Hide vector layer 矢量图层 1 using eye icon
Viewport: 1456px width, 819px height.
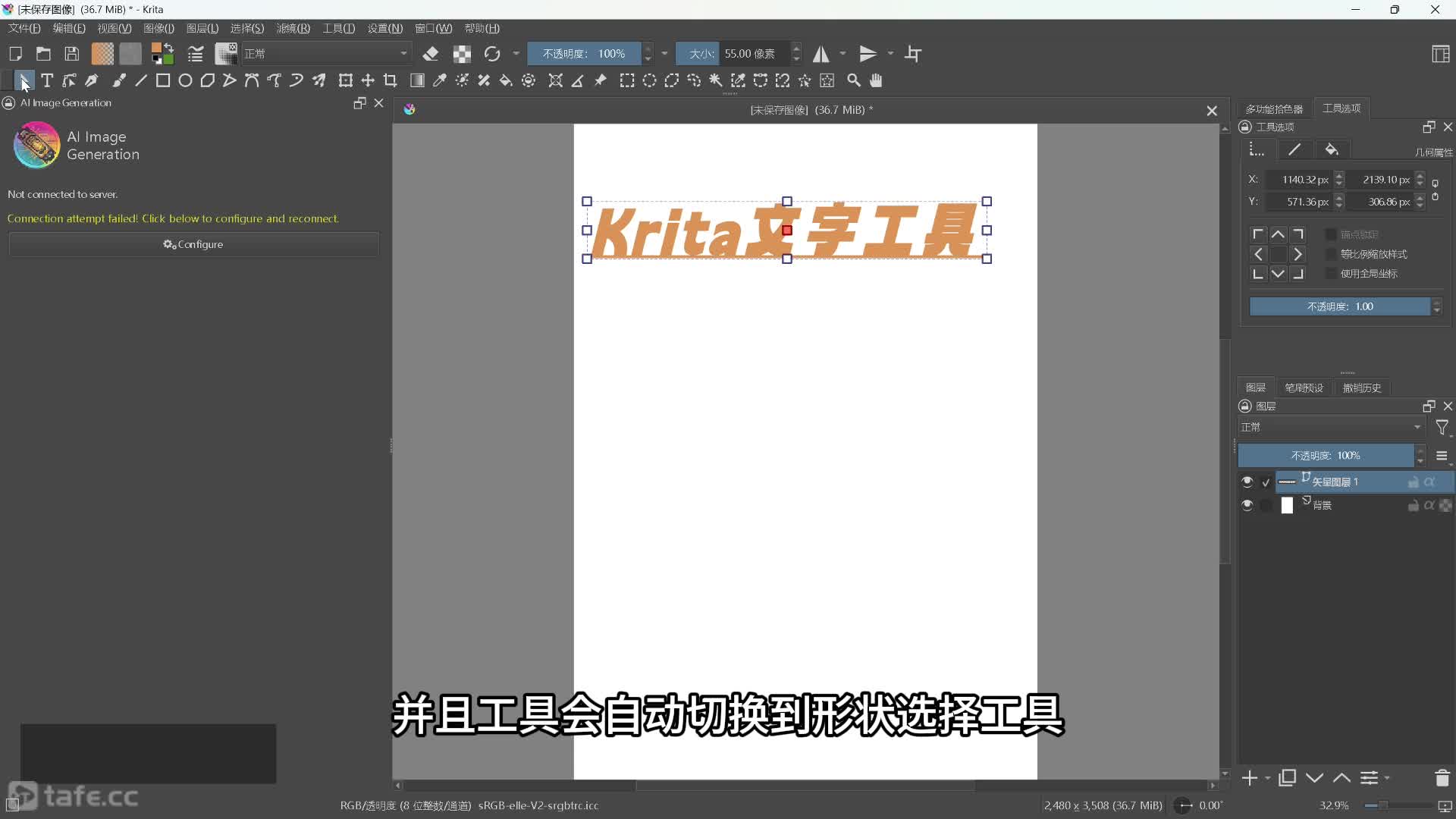(1247, 482)
